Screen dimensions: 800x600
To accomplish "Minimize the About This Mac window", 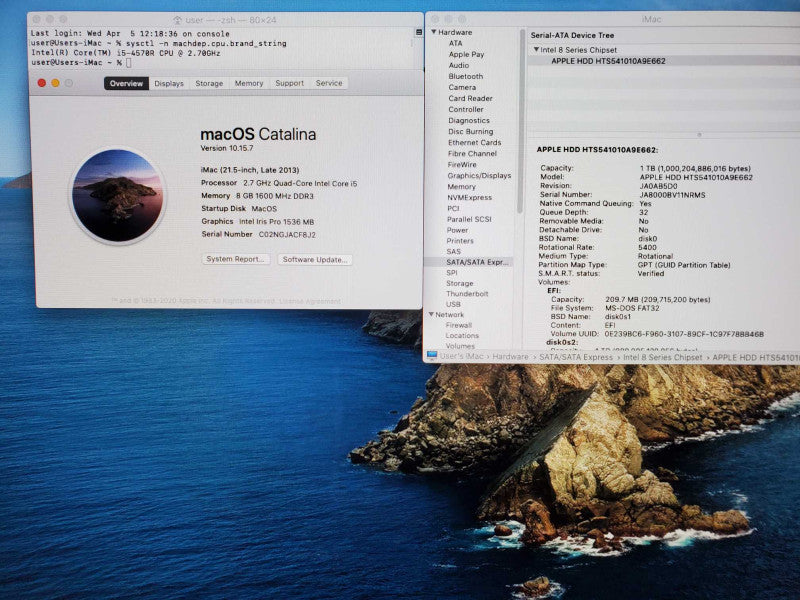I will point(55,83).
